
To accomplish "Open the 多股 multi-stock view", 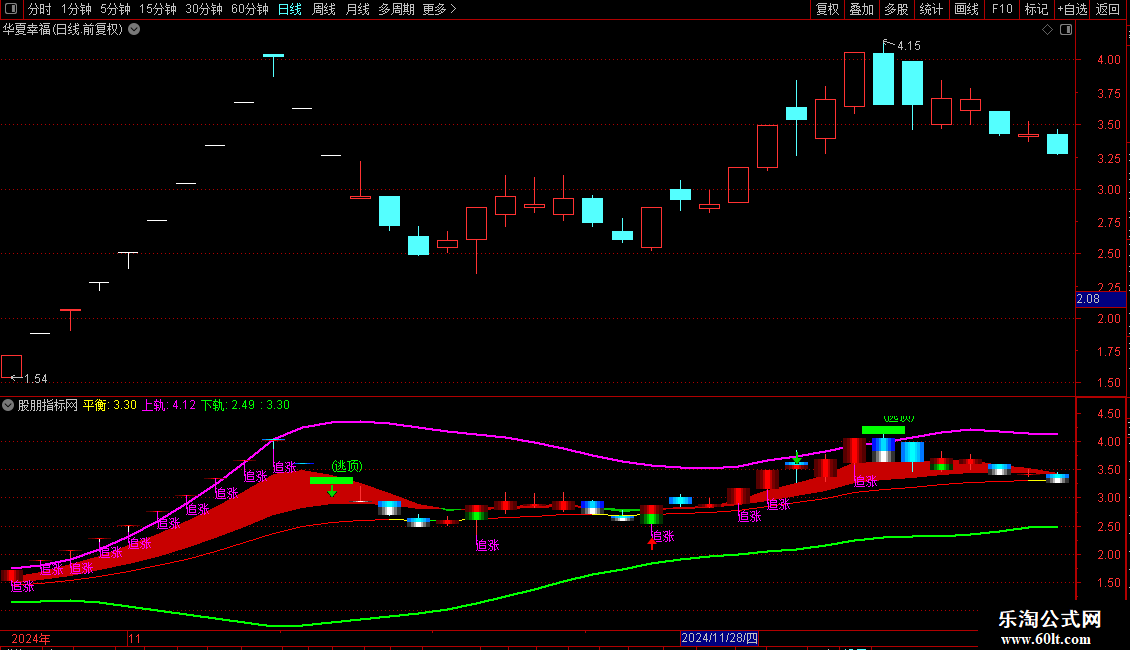I will tap(897, 9).
